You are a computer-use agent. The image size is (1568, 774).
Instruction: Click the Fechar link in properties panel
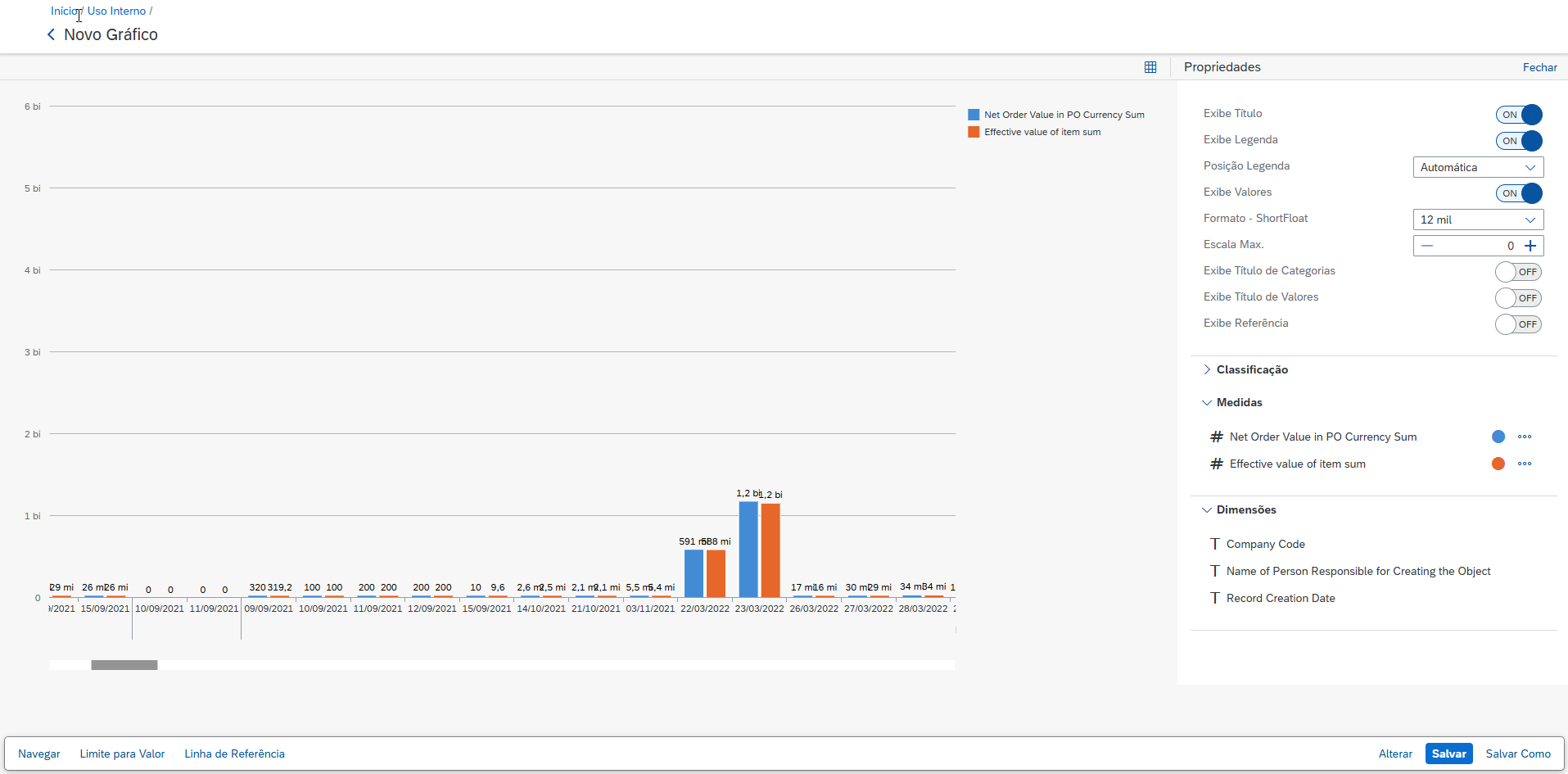pyautogui.click(x=1539, y=67)
